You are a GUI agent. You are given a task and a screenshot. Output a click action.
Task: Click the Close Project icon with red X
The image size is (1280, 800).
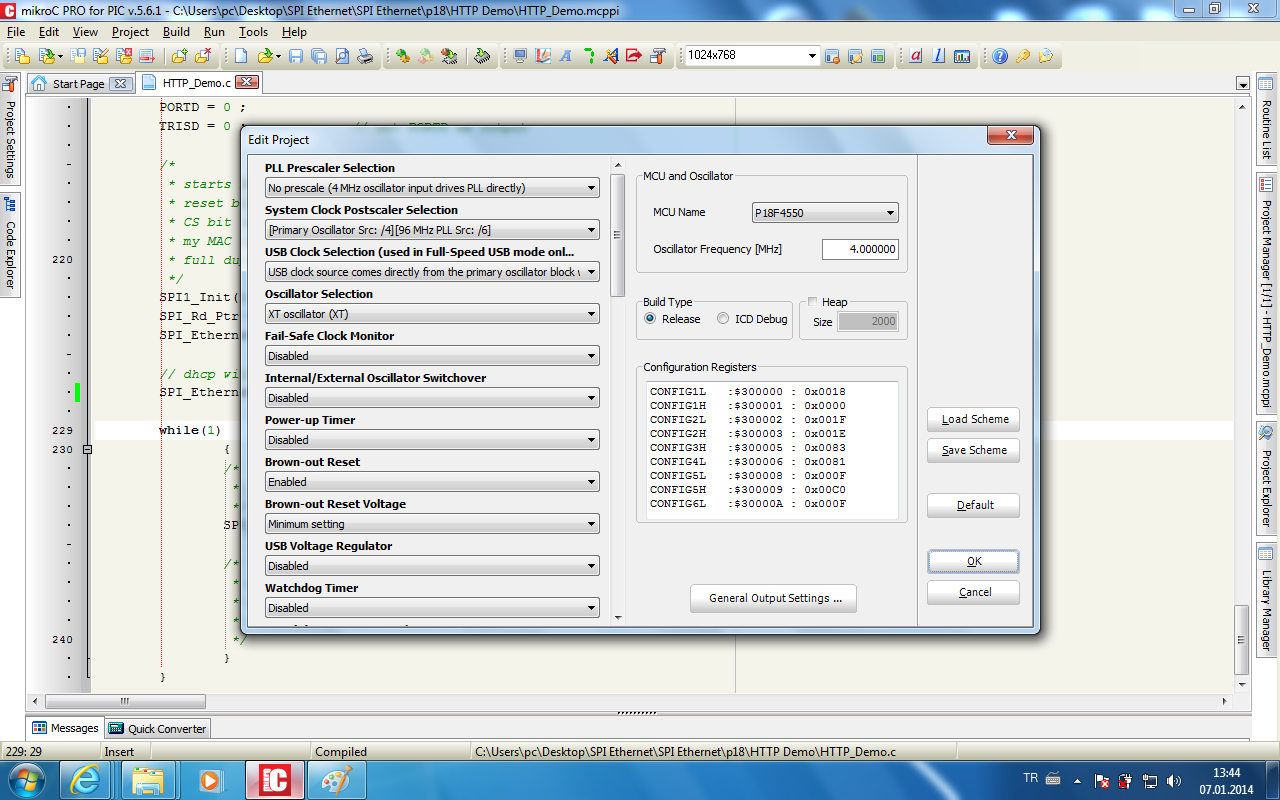[x=124, y=56]
